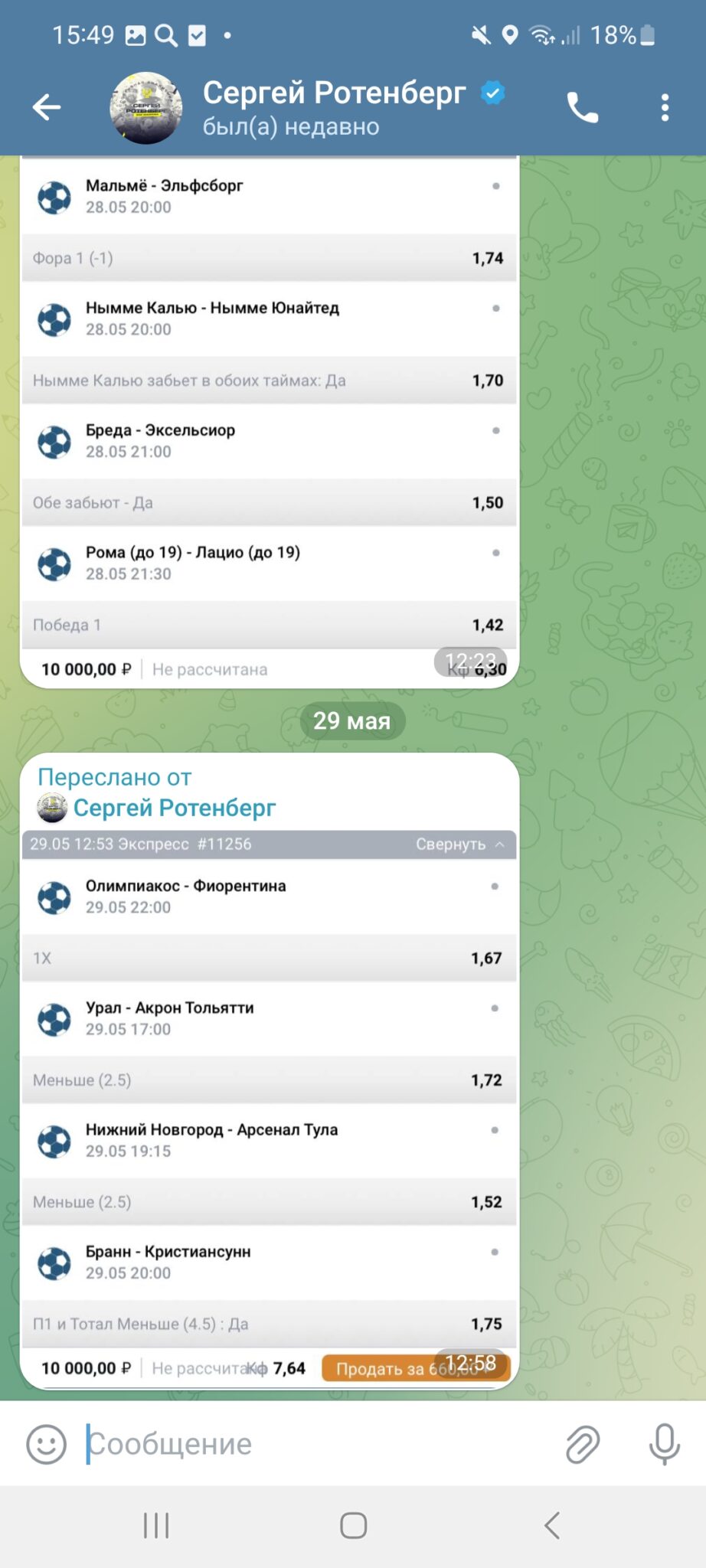Collapse the express bet with Свернуть
The image size is (706, 1568).
(x=459, y=844)
